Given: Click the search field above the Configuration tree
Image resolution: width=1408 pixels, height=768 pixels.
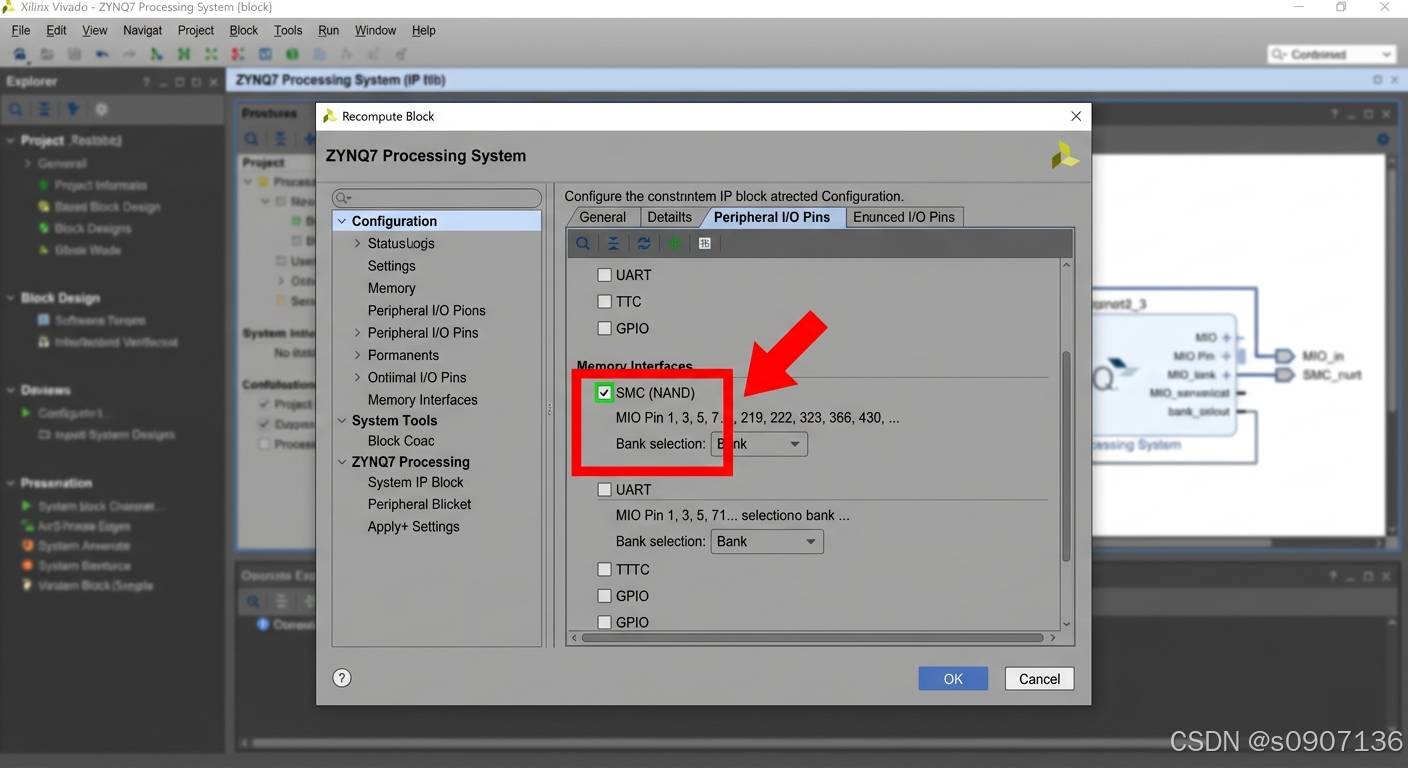Looking at the screenshot, I should pos(437,198).
